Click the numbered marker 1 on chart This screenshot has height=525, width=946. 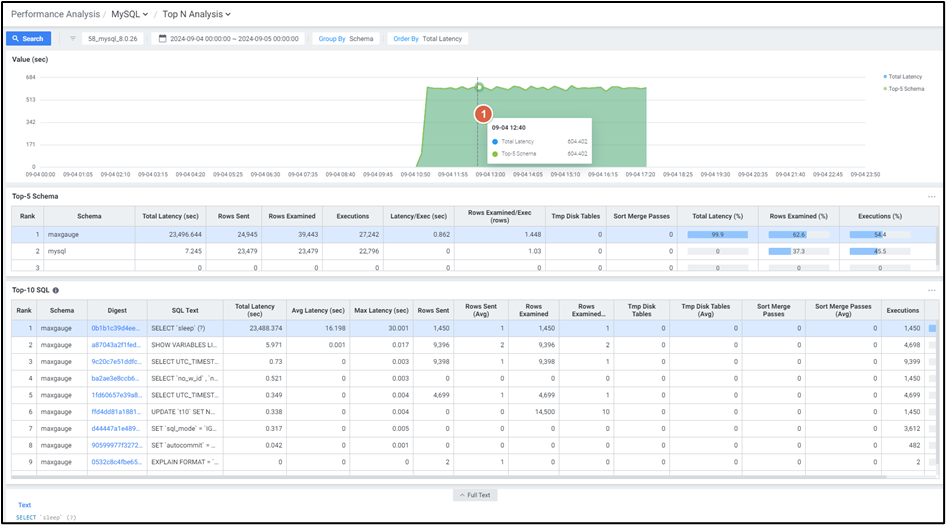[484, 115]
